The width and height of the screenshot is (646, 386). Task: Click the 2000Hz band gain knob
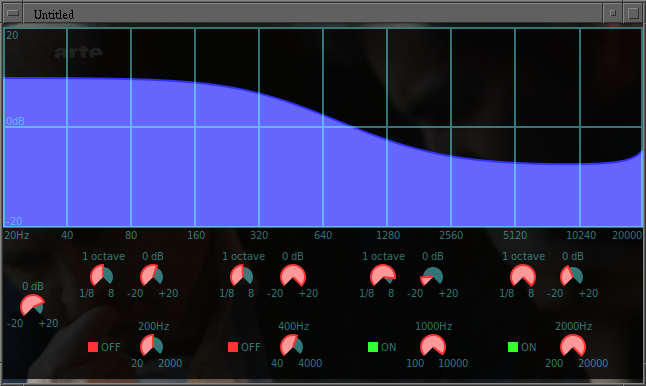click(571, 276)
